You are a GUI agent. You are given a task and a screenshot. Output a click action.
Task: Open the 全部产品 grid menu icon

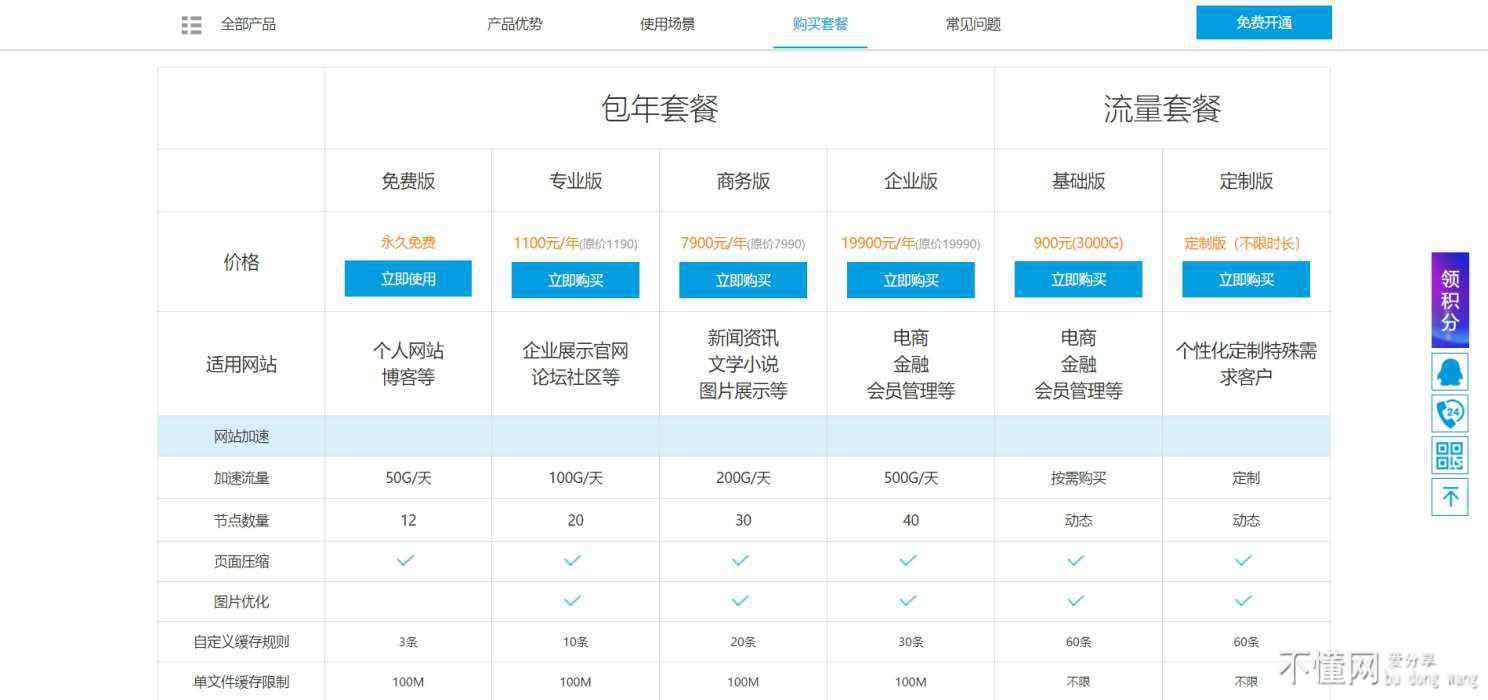pyautogui.click(x=191, y=25)
